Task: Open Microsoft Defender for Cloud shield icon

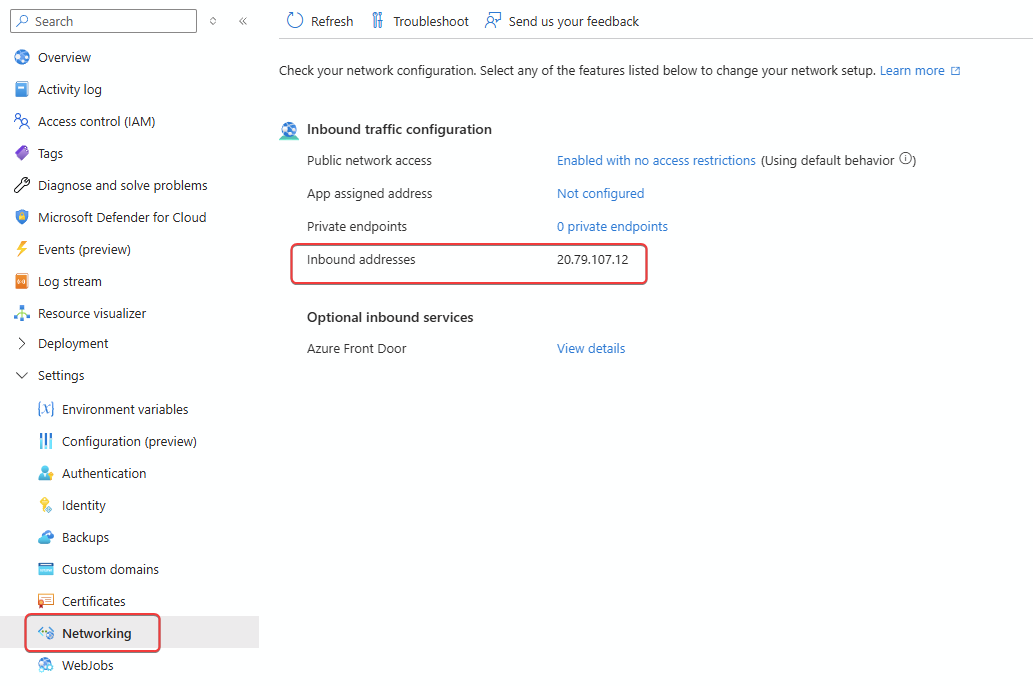Action: [x=22, y=217]
